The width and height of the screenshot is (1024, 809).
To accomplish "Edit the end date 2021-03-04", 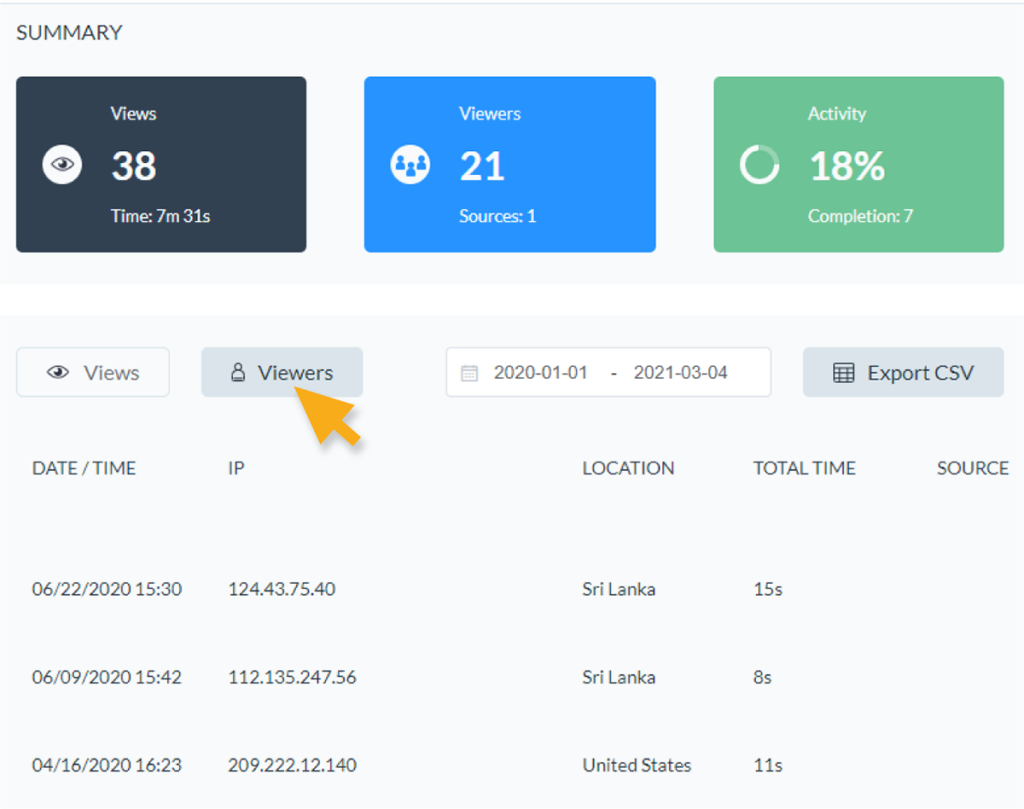I will click(x=680, y=373).
